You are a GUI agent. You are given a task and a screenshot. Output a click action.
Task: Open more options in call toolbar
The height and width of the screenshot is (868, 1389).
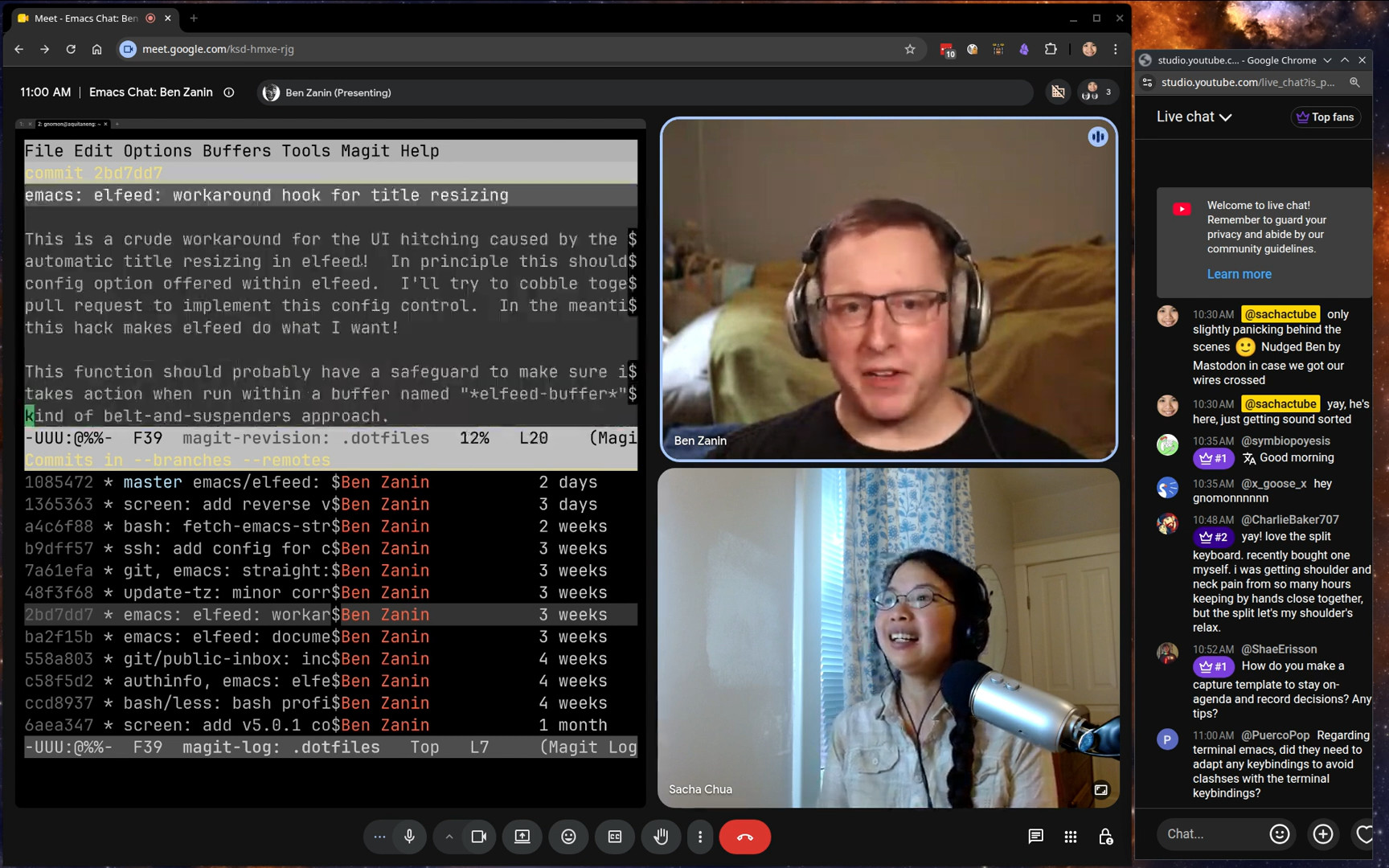[700, 837]
